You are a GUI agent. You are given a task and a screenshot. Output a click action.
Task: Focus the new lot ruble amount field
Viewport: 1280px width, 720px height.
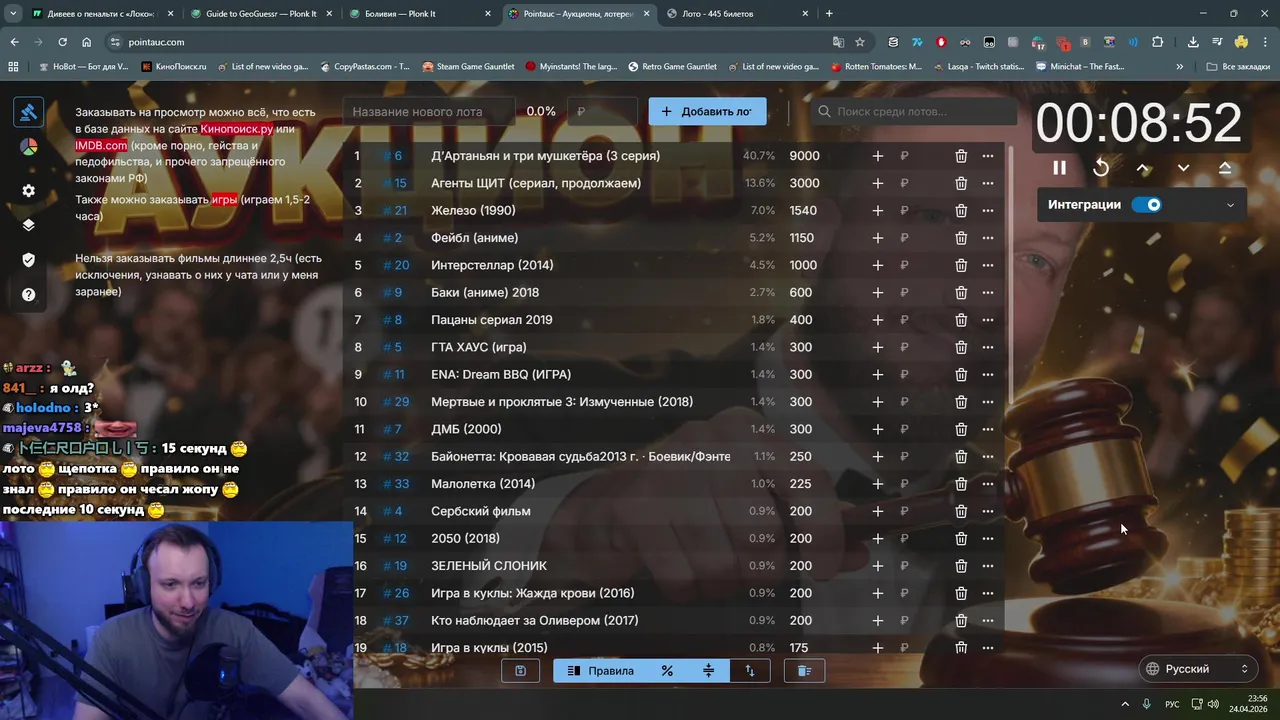(x=602, y=112)
